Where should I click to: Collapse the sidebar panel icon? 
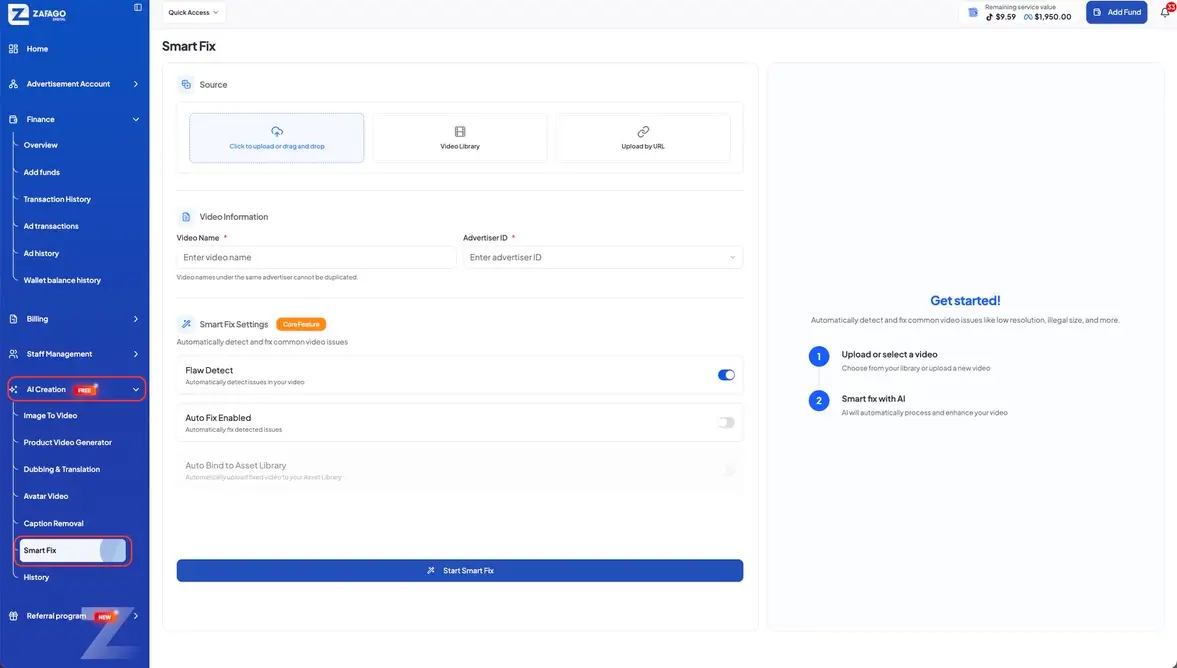(x=137, y=8)
